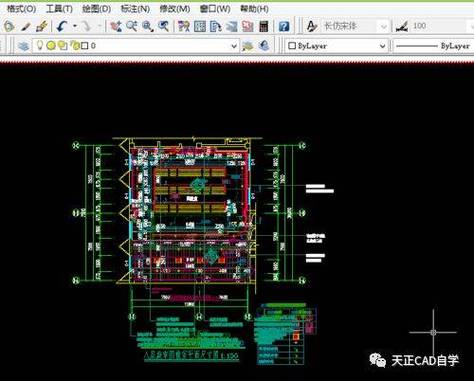Viewport: 474px width, 381px height.
Task: Click the Zoom Previous icon
Action: click(x=163, y=26)
